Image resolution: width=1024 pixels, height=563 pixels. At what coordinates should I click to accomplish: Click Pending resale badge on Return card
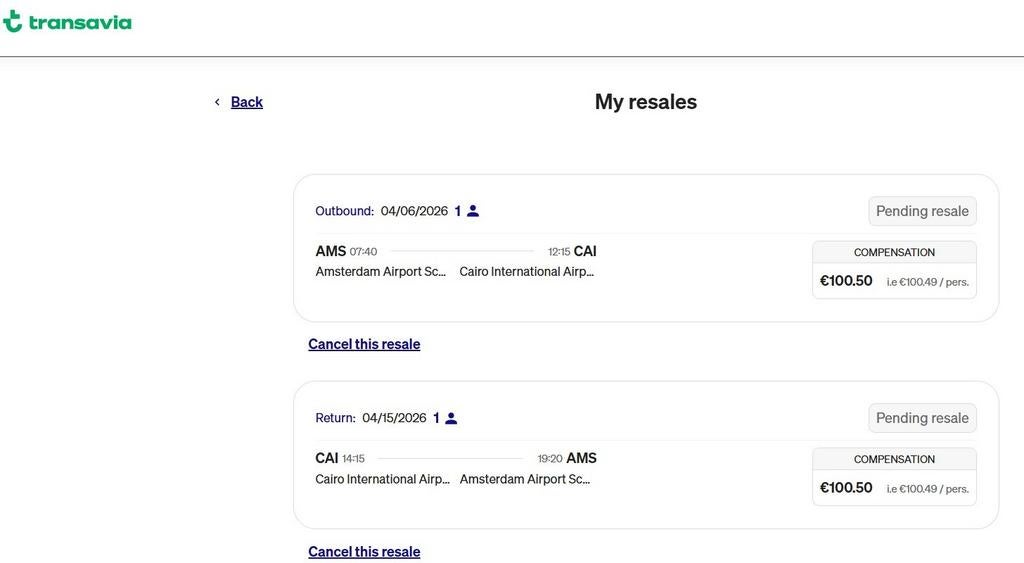click(922, 418)
